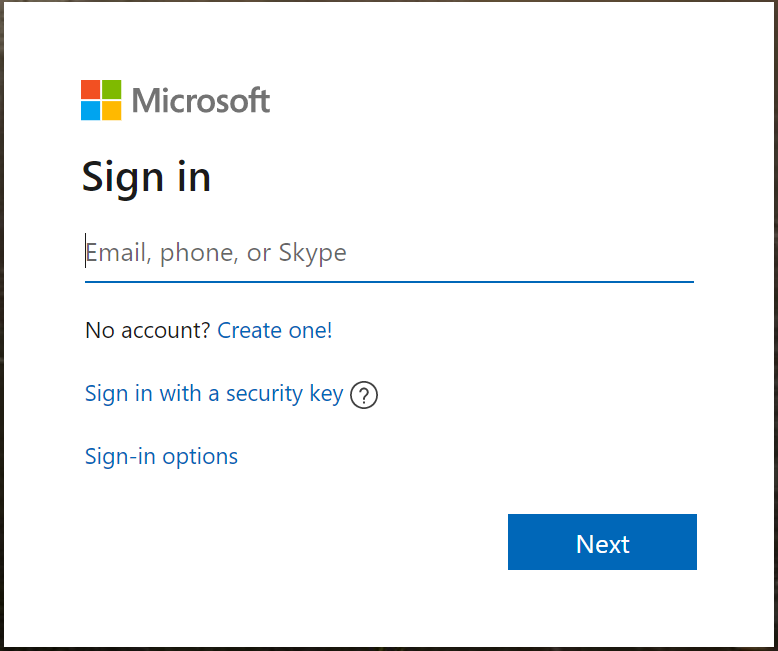The width and height of the screenshot is (778, 651).
Task: Focus the Email, phone, or Skype field
Action: (x=389, y=253)
